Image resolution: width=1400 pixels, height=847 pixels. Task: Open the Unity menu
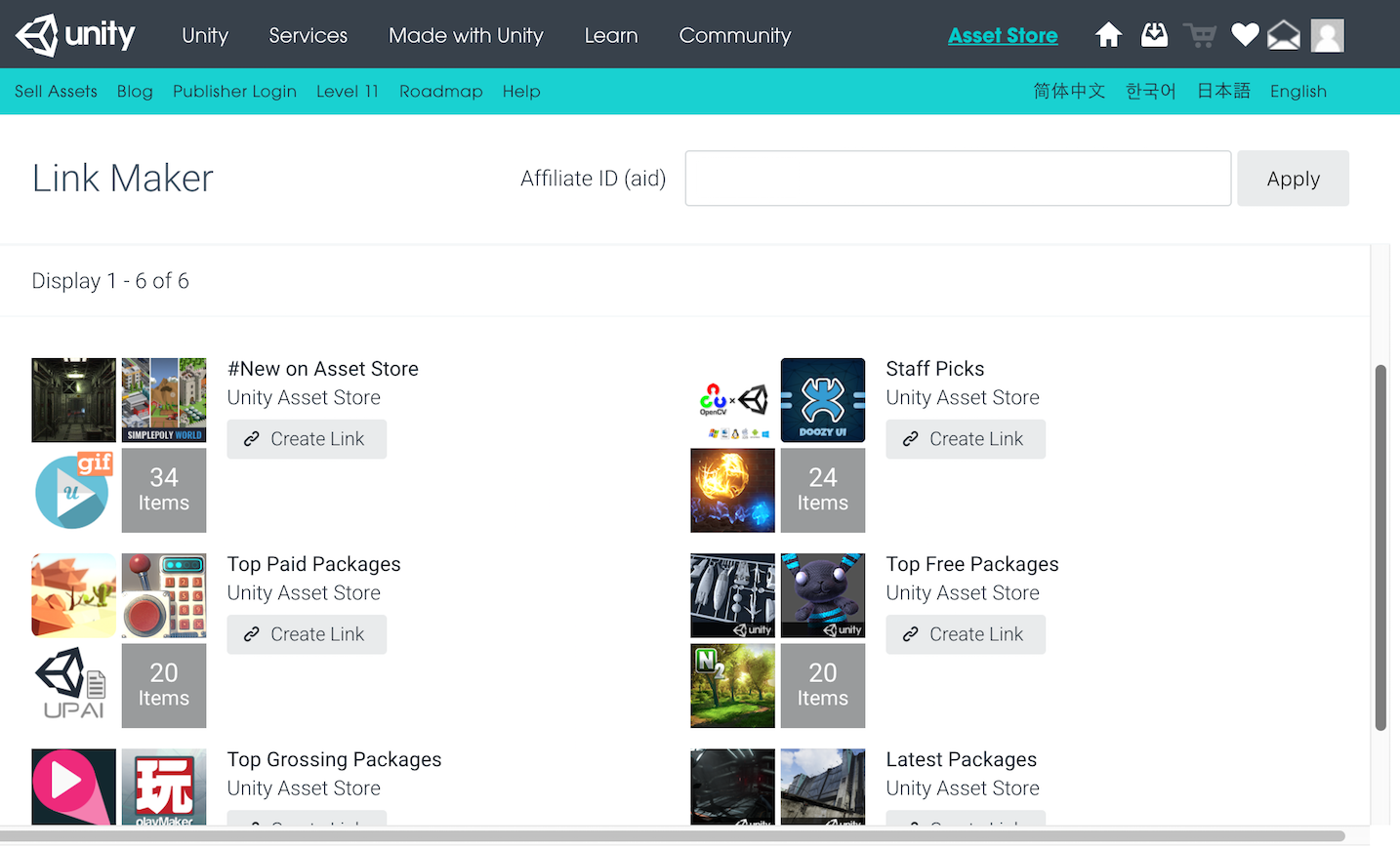point(205,35)
